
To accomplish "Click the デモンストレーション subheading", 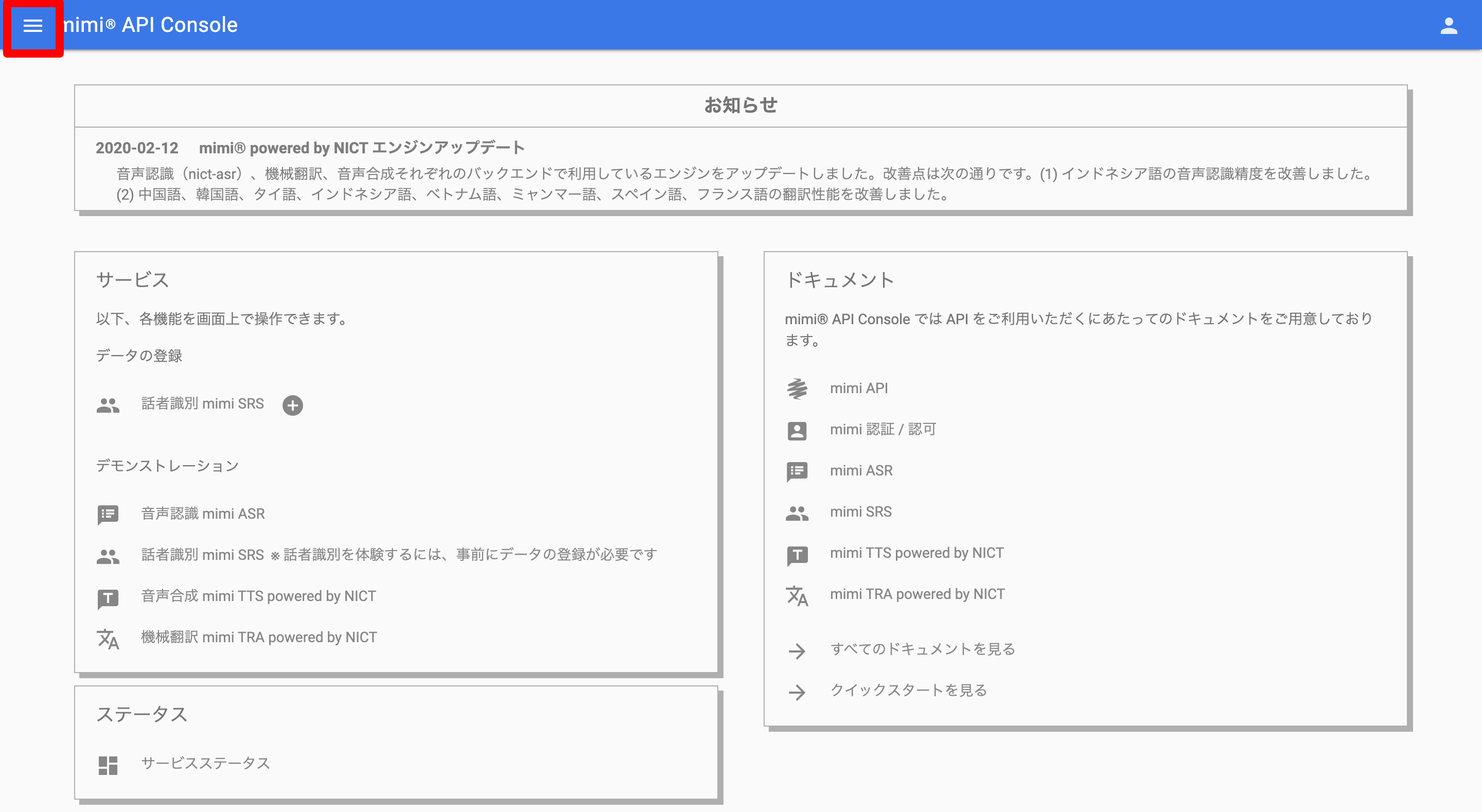I will 167,466.
